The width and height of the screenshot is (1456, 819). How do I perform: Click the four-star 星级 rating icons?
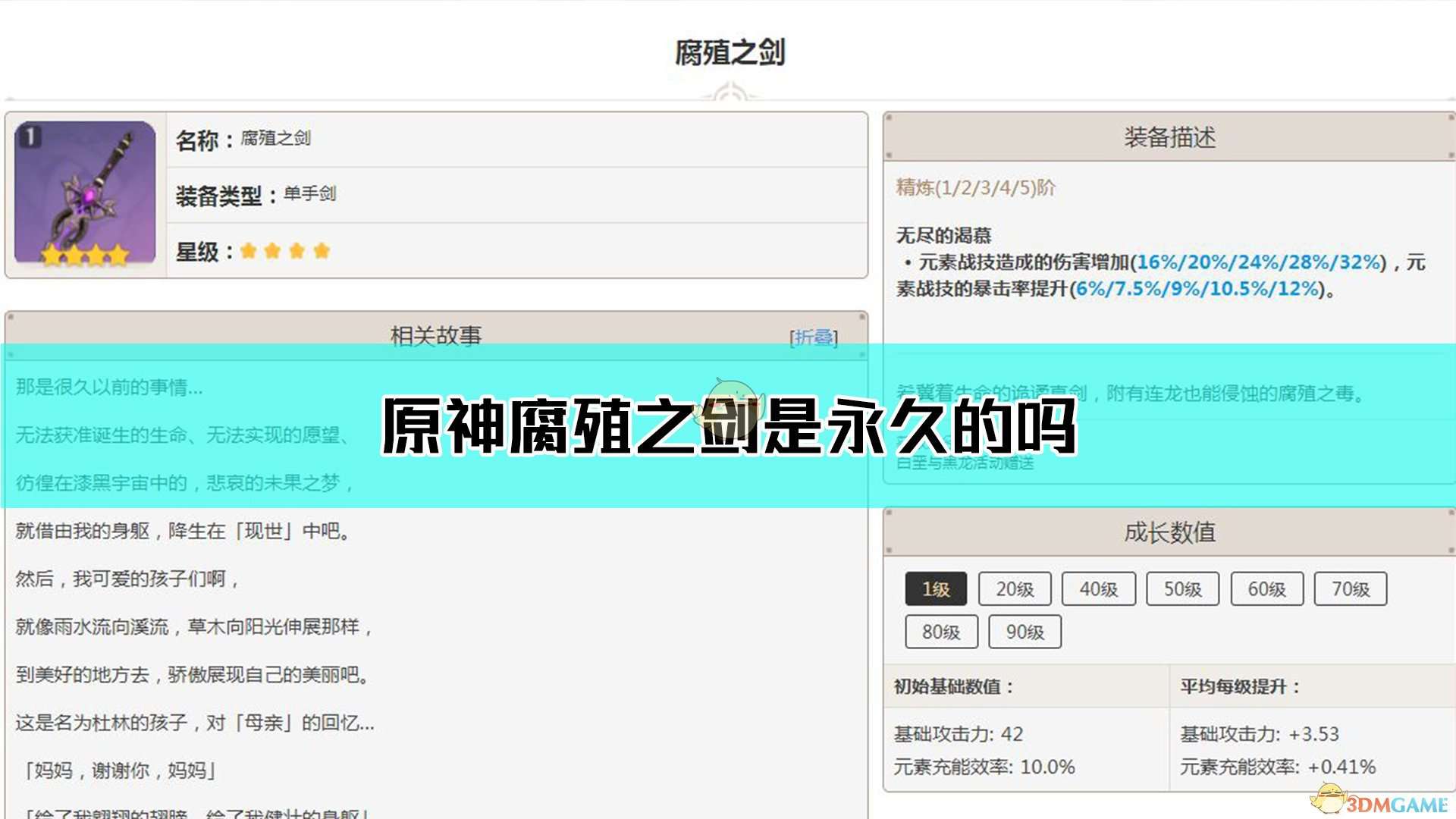click(285, 251)
